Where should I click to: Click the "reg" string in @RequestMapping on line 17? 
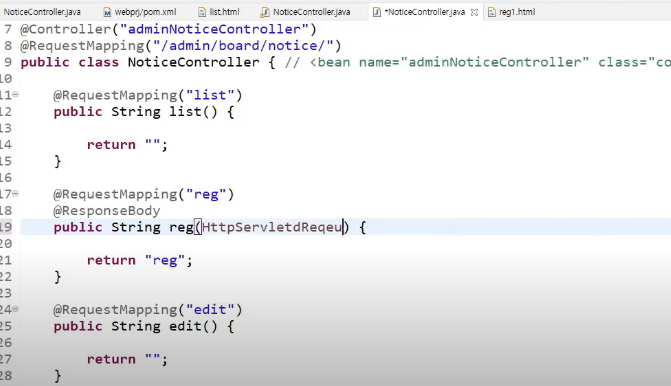(x=206, y=194)
